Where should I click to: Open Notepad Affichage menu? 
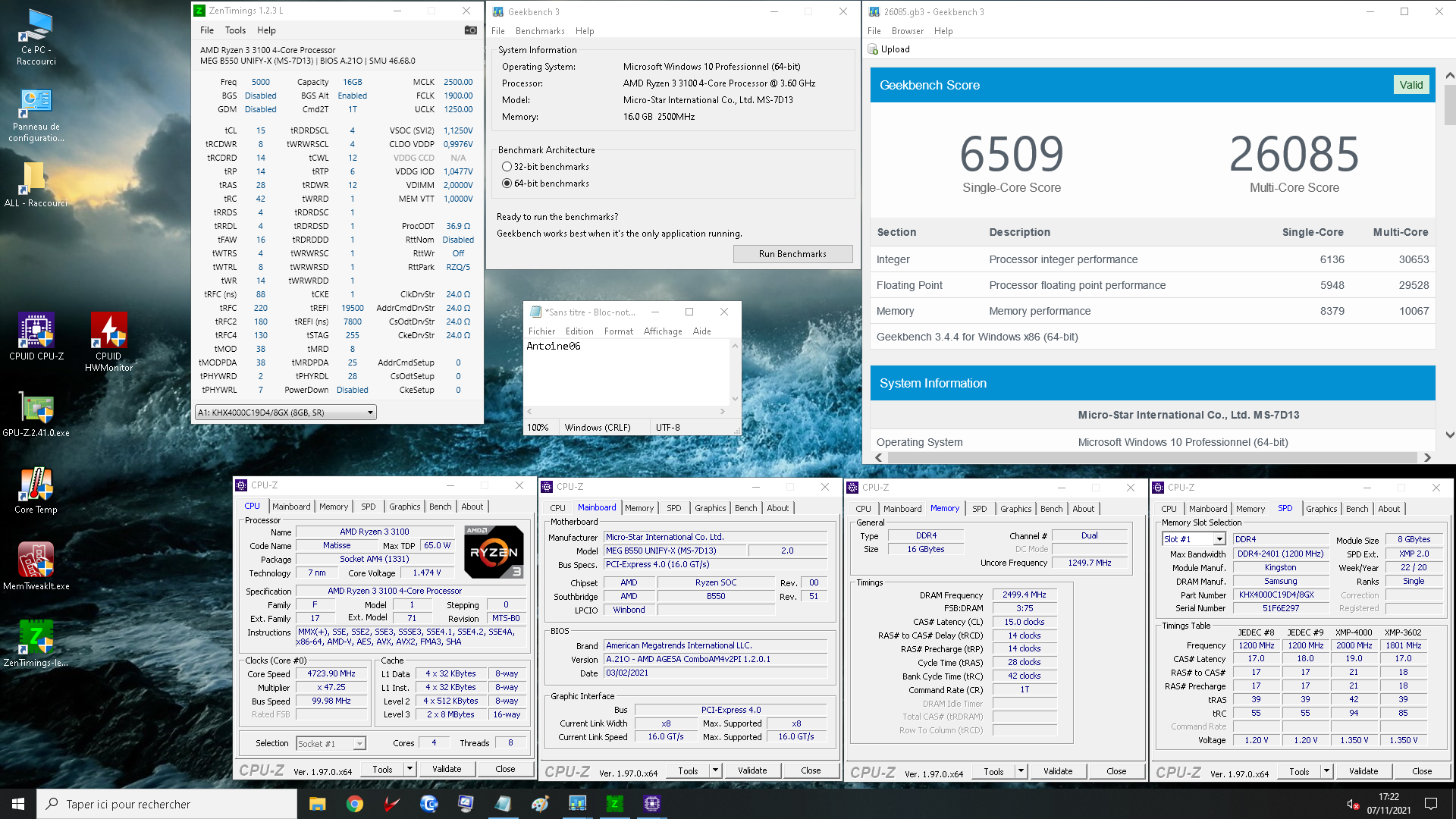click(663, 331)
